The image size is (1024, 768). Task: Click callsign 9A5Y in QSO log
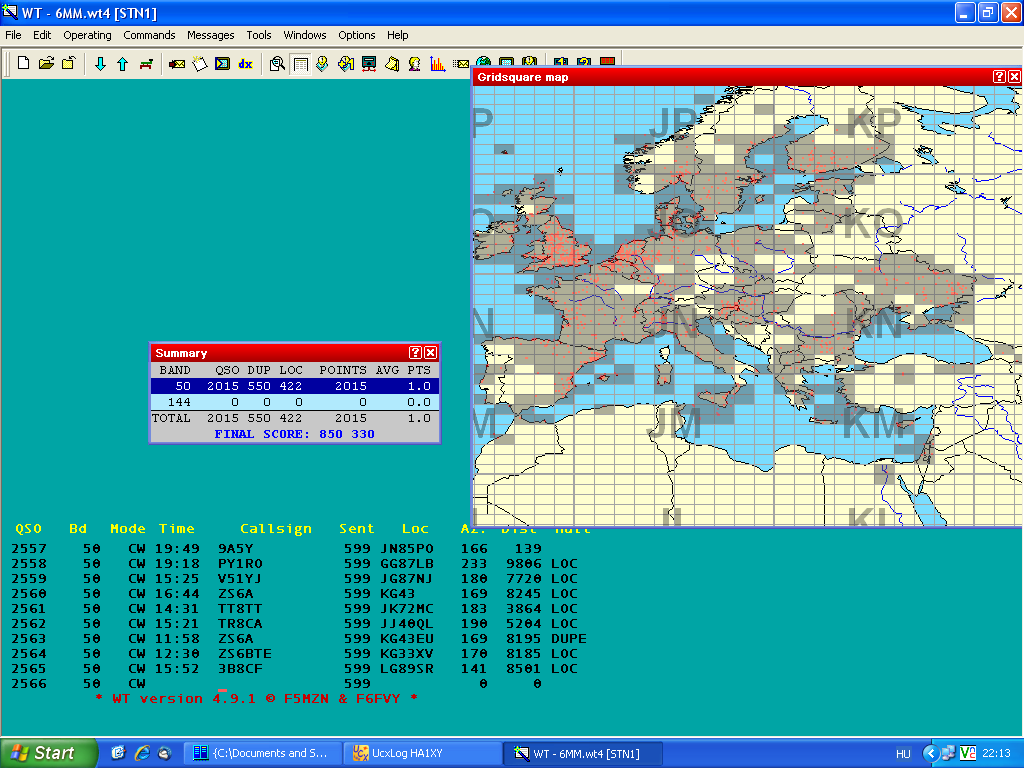[x=235, y=549]
